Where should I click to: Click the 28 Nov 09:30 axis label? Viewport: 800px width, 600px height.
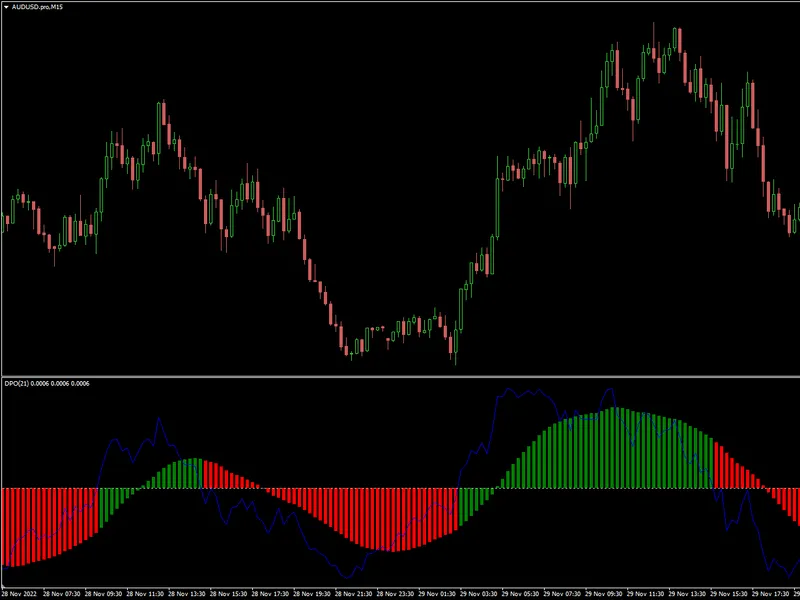pos(103,594)
